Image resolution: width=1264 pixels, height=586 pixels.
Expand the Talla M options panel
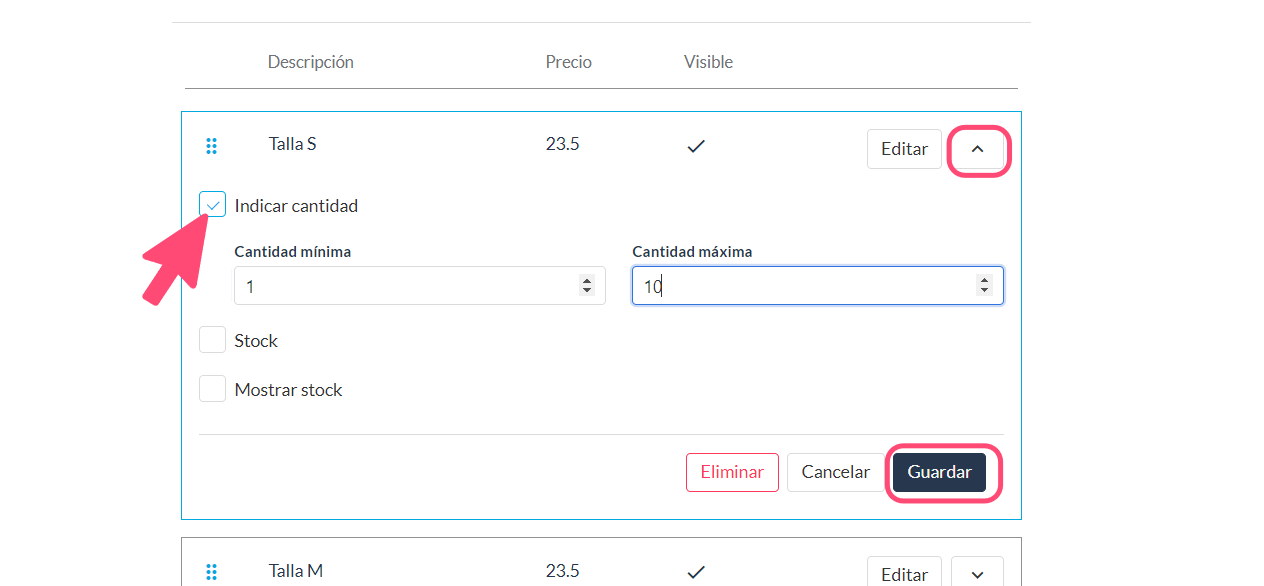click(978, 574)
